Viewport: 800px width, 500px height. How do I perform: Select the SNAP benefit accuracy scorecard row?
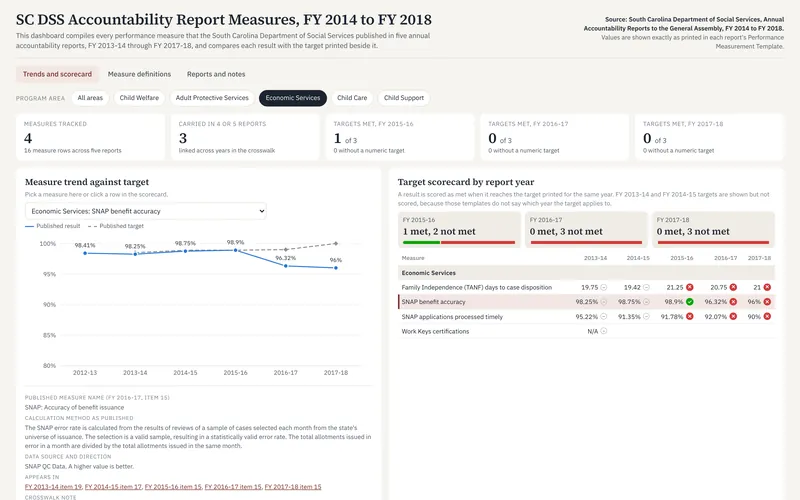(586, 302)
